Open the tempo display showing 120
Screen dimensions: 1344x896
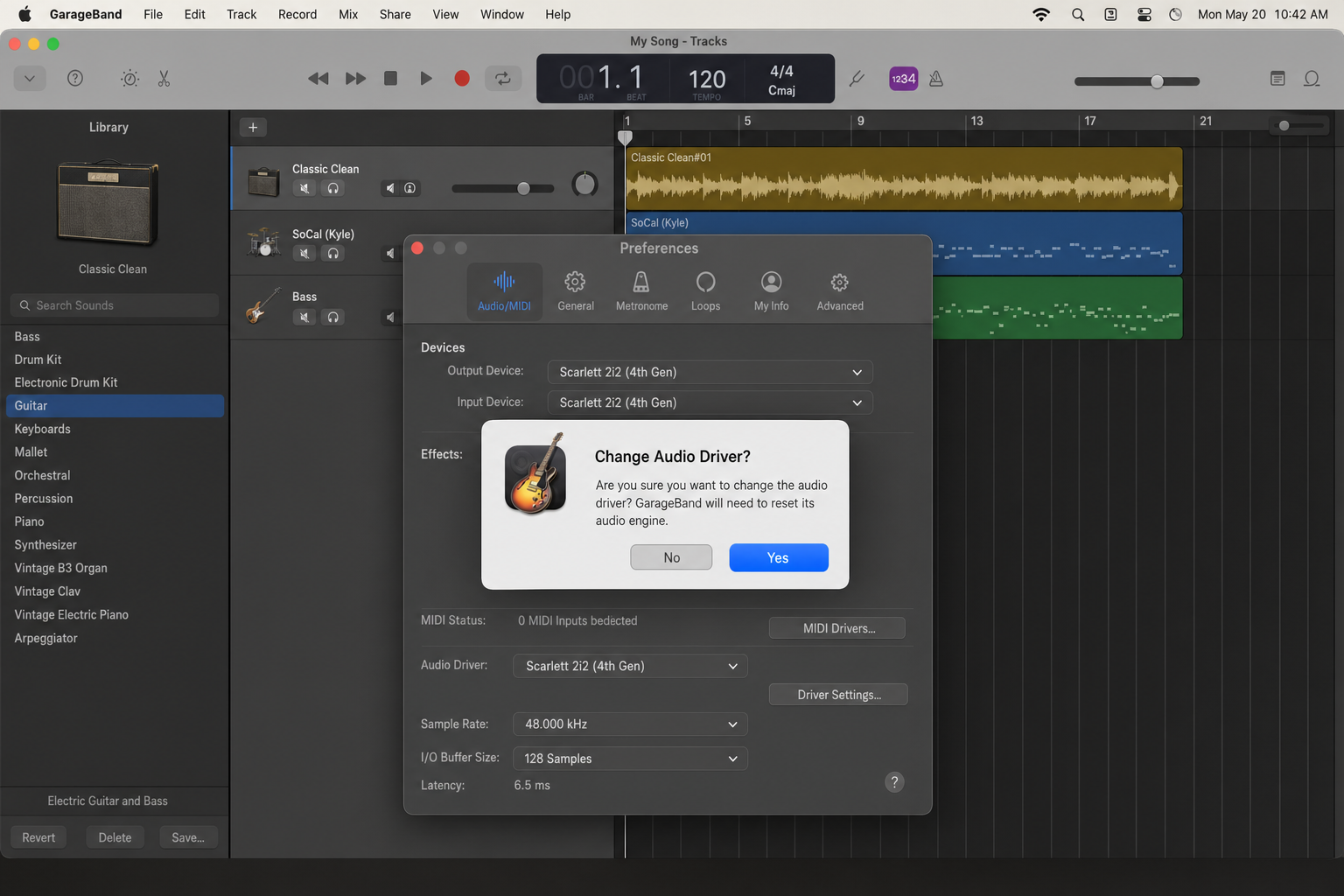pyautogui.click(x=707, y=80)
